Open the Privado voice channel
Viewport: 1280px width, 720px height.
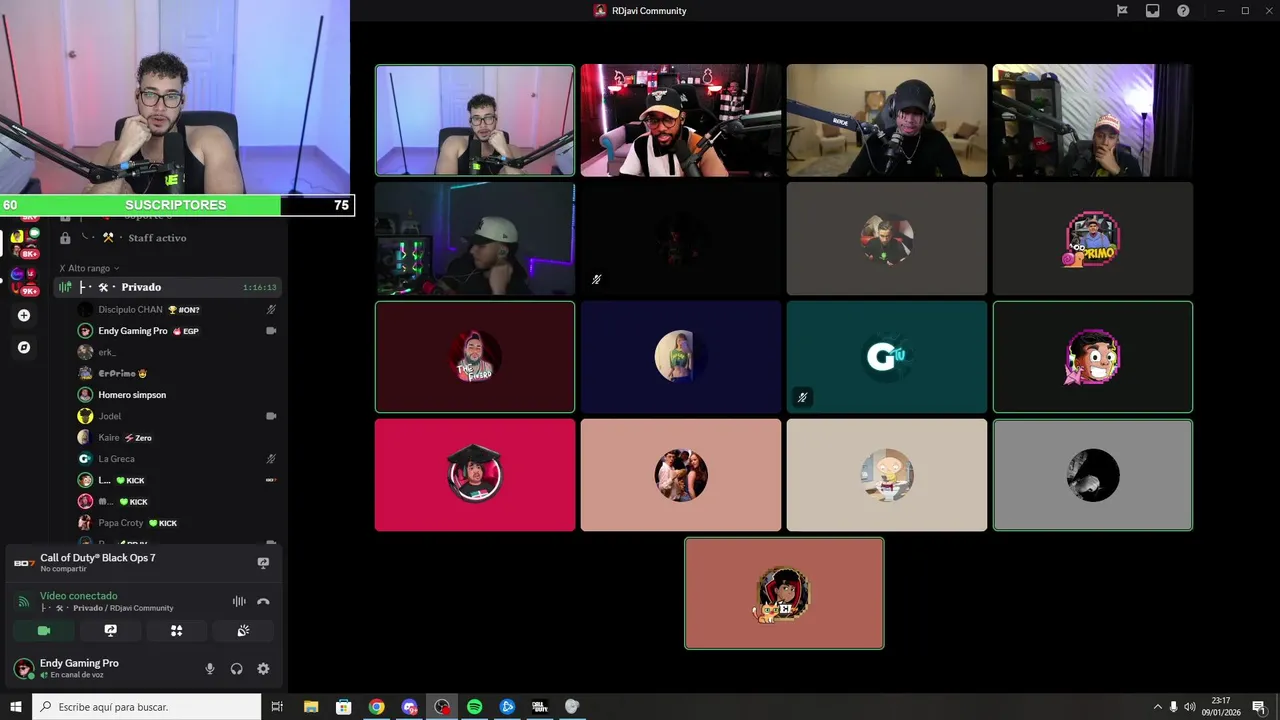click(166, 287)
